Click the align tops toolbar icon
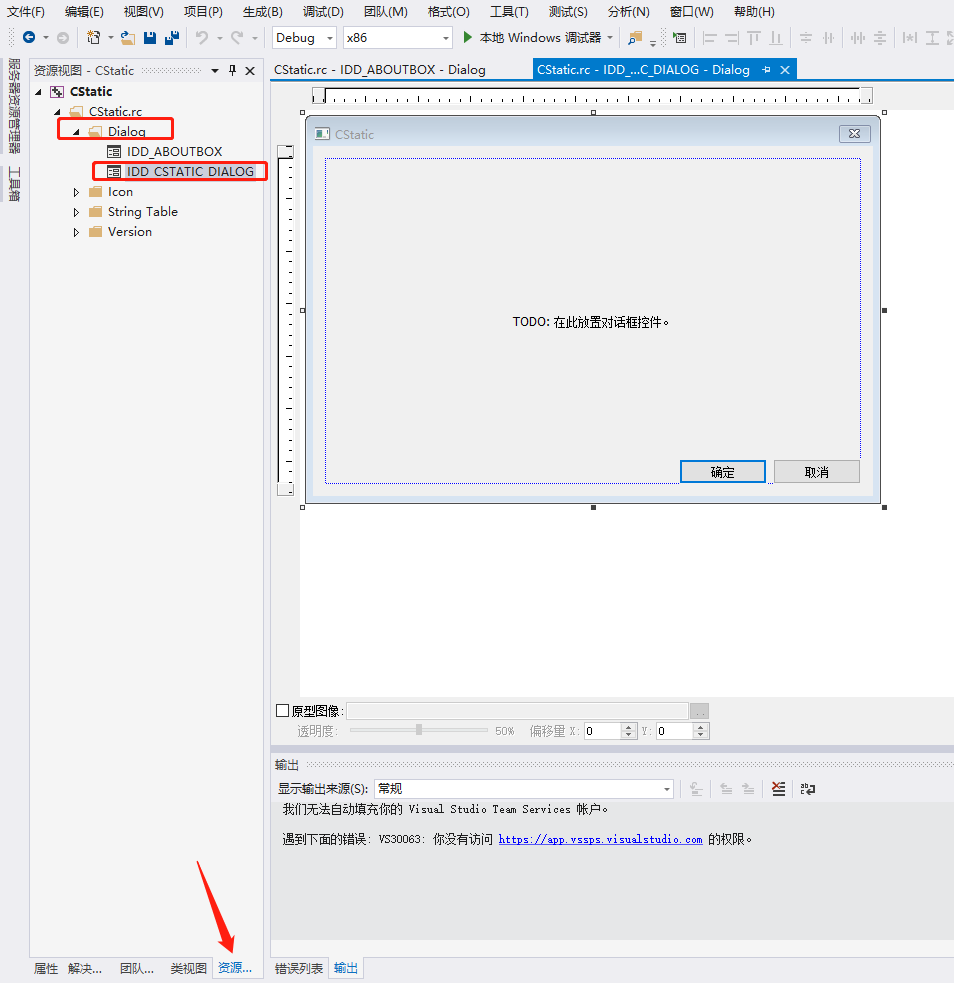 coord(754,38)
